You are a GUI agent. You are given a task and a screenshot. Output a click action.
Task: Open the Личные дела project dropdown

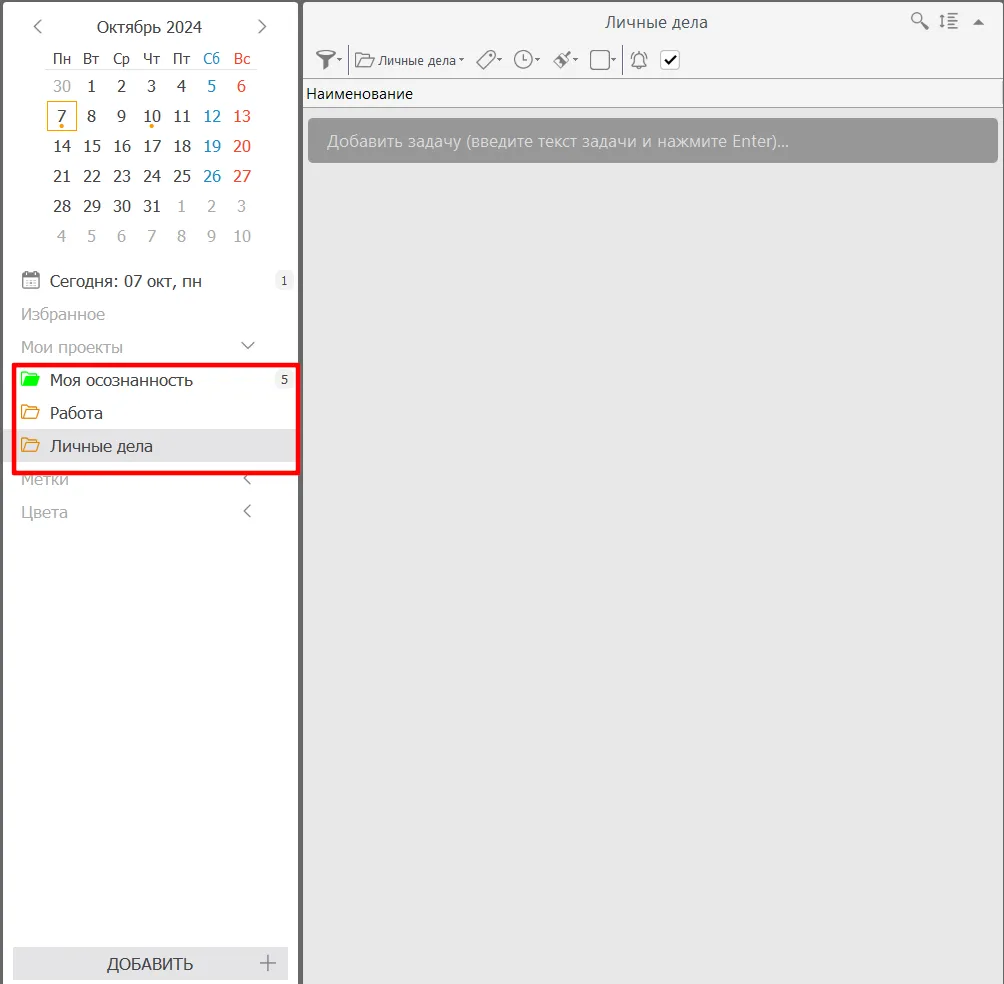pos(410,60)
